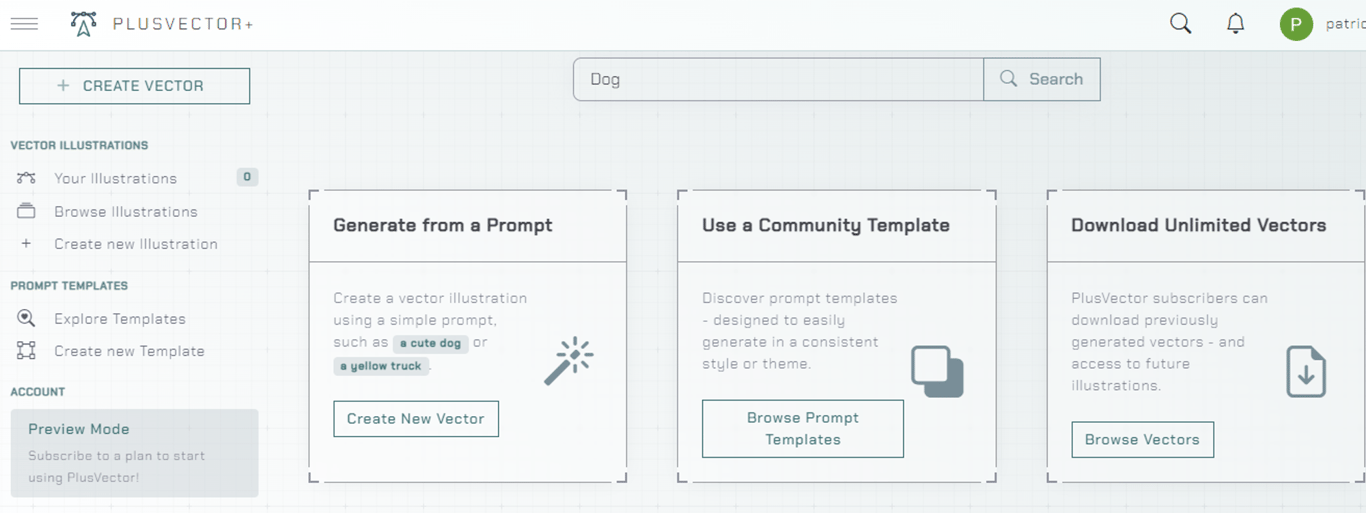Image resolution: width=1366 pixels, height=513 pixels.
Task: Open Browse Illustrations in sidebar
Action: [x=125, y=211]
